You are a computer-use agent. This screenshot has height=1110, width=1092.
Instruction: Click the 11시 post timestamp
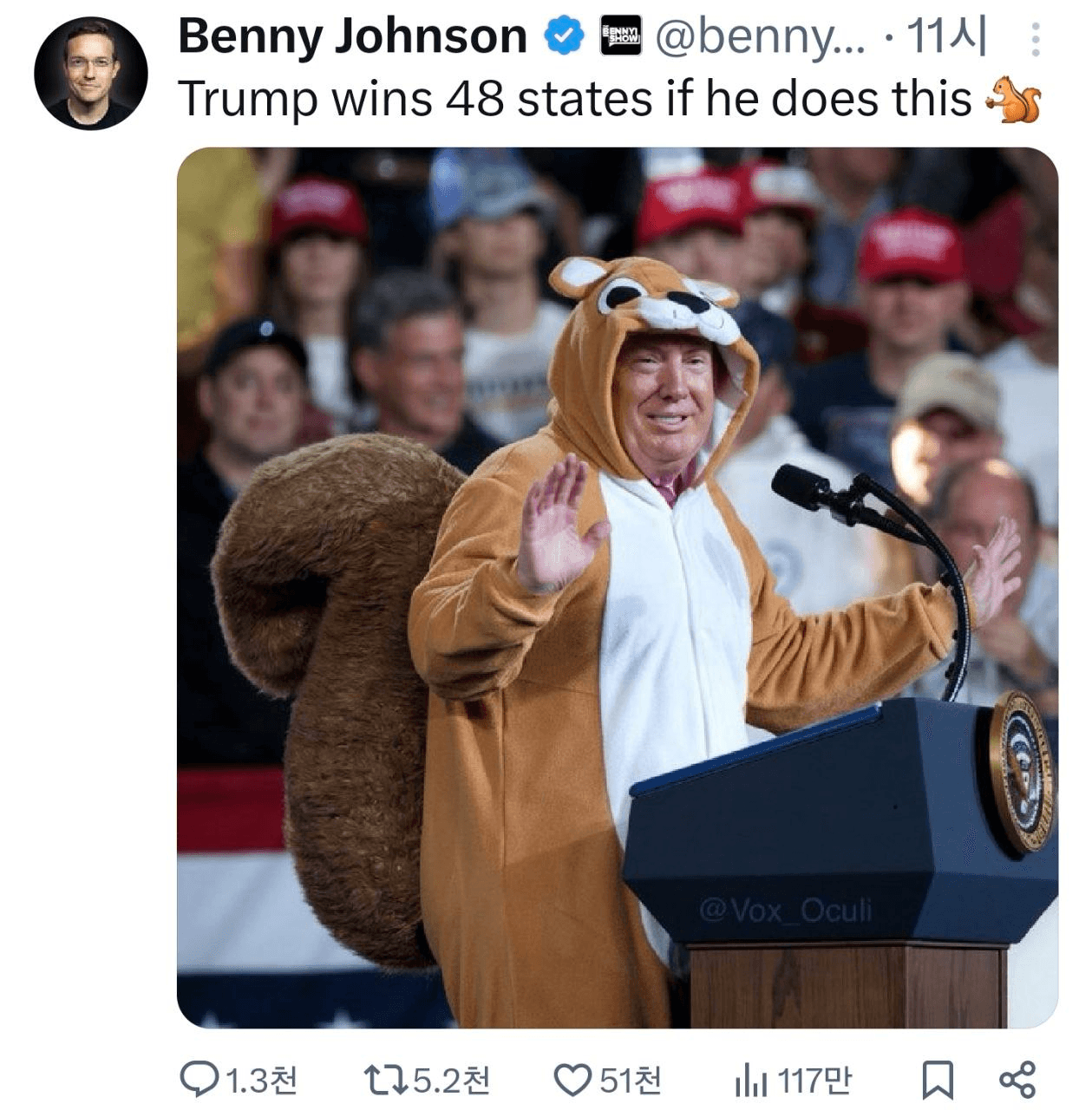946,37
